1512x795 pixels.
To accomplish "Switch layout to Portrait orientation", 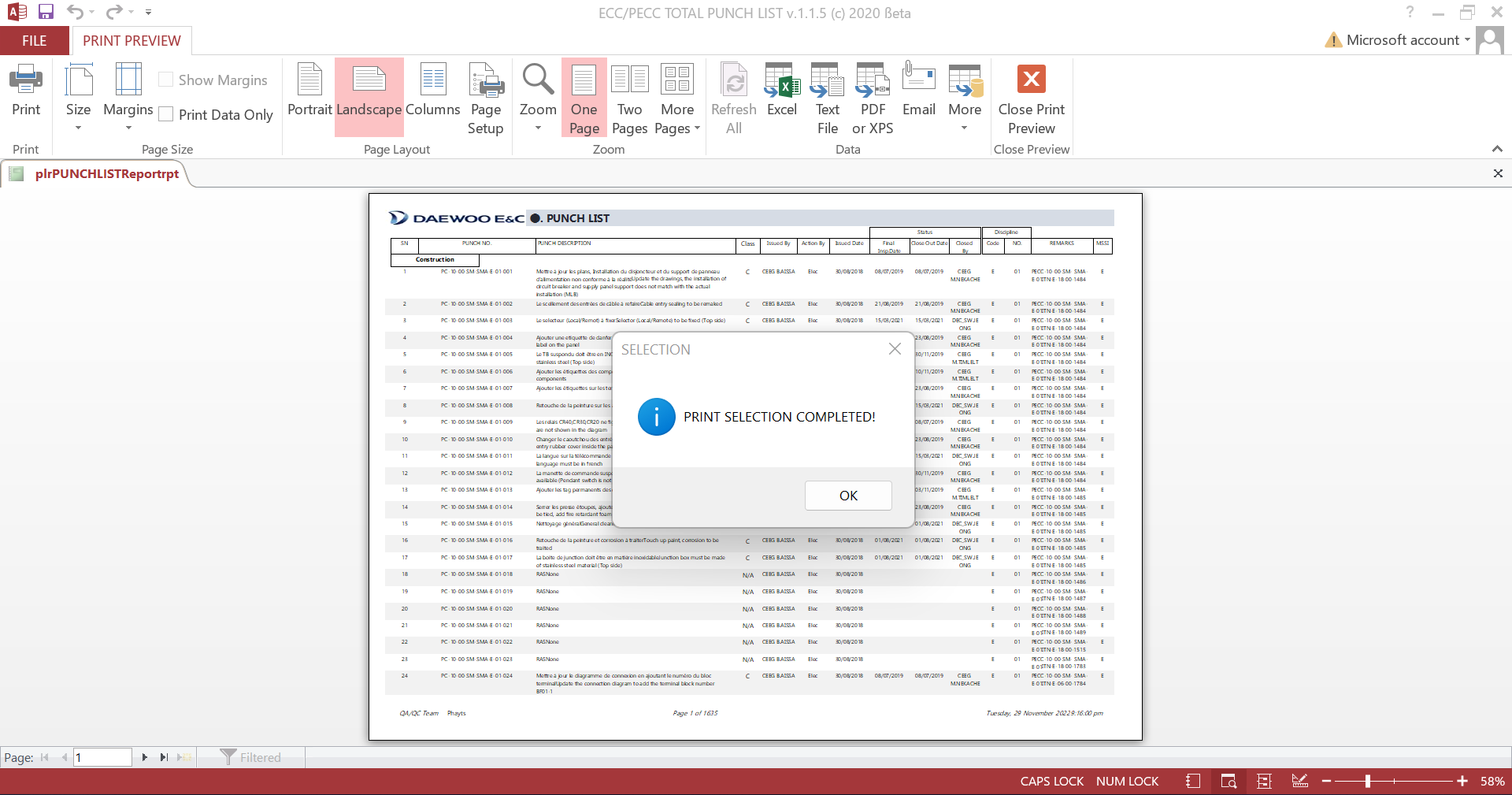I will [x=309, y=90].
